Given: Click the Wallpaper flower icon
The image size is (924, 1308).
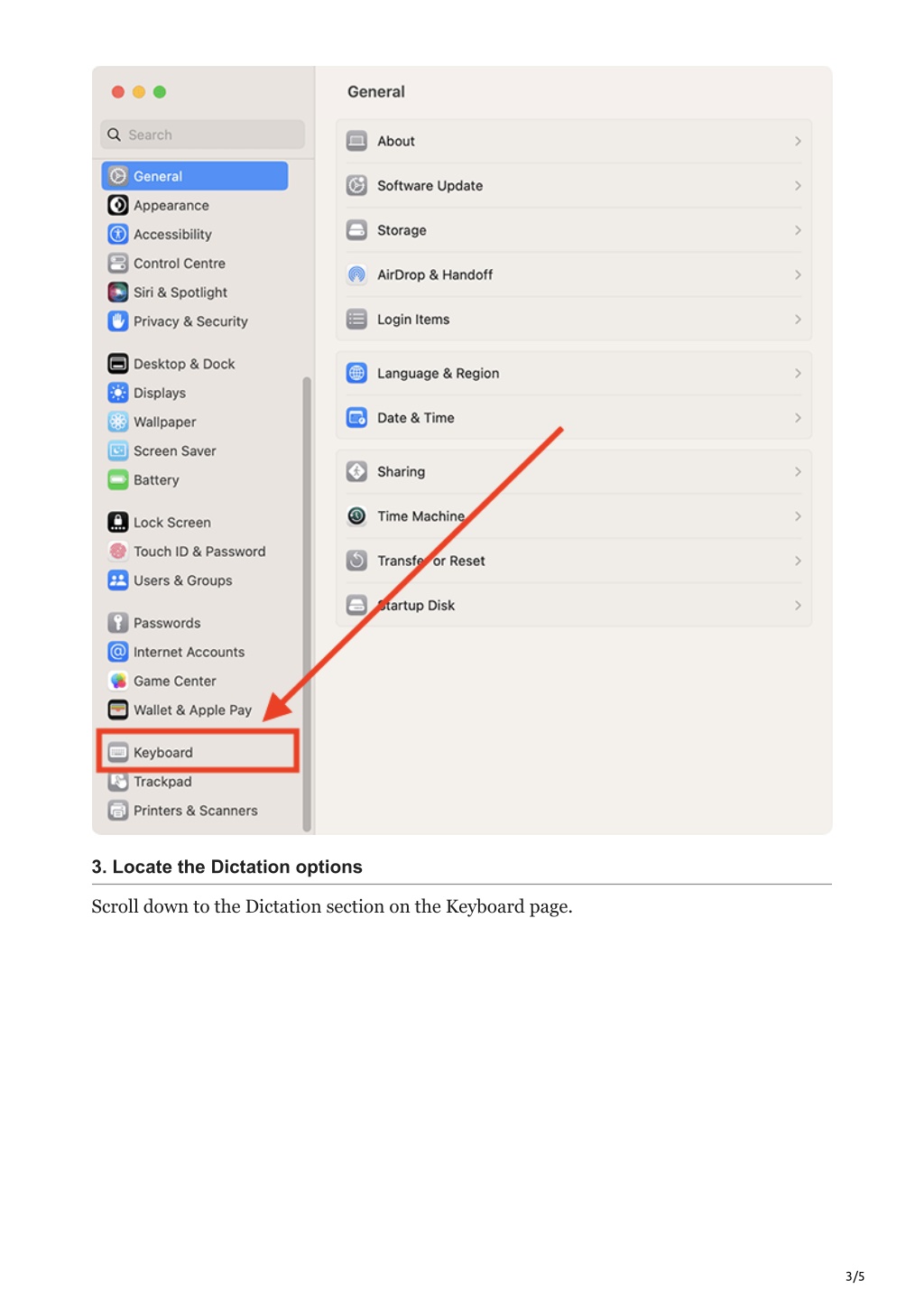Looking at the screenshot, I should (118, 422).
